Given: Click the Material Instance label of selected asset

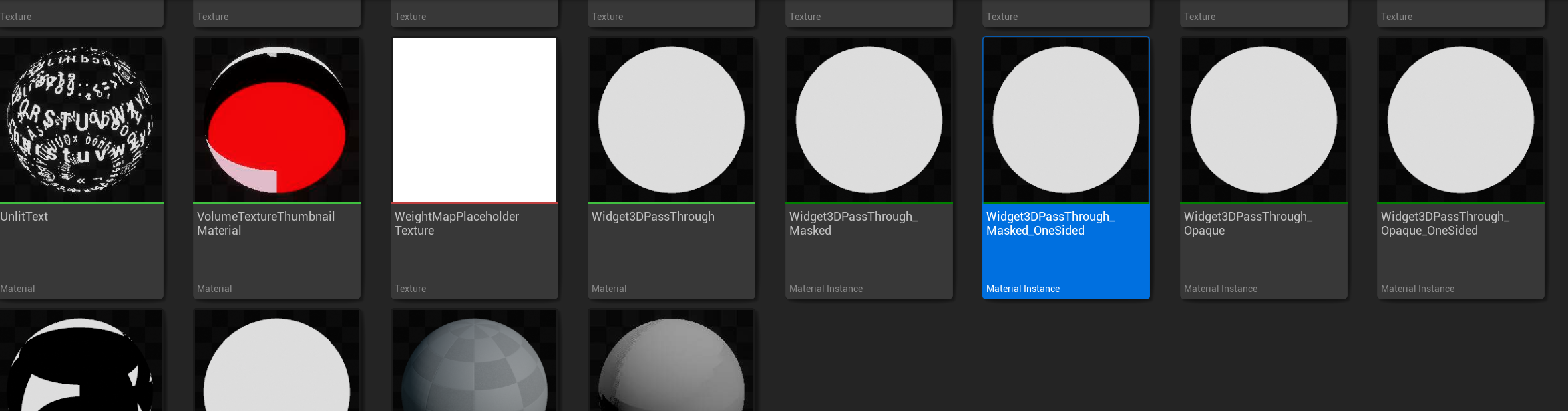Looking at the screenshot, I should pos(1023,289).
